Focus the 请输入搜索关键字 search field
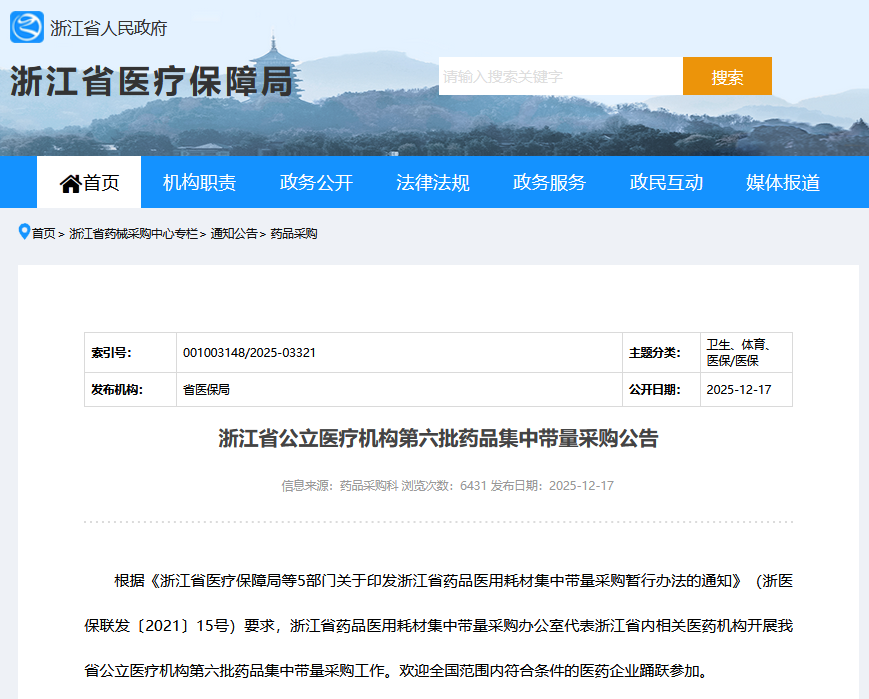The width and height of the screenshot is (869, 699). (x=560, y=77)
